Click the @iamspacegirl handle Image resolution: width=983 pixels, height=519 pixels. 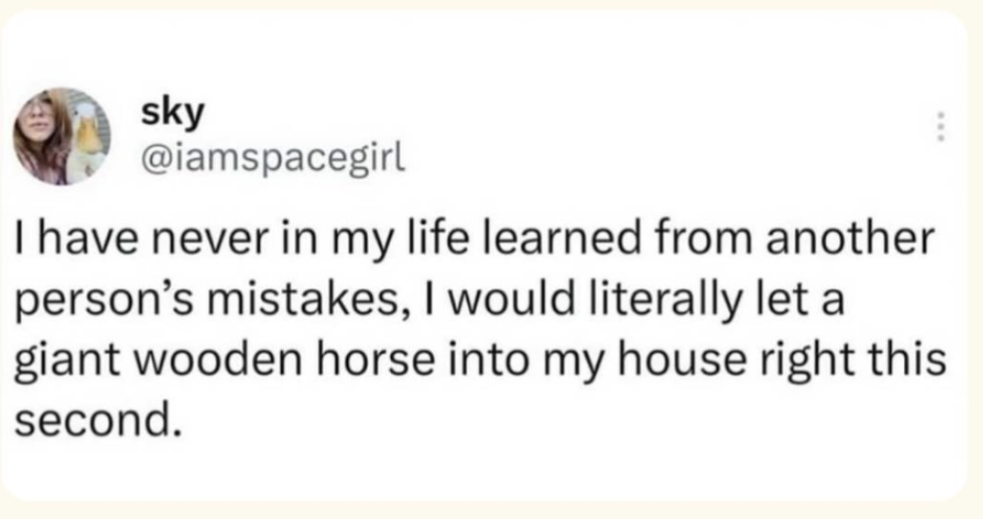(274, 159)
